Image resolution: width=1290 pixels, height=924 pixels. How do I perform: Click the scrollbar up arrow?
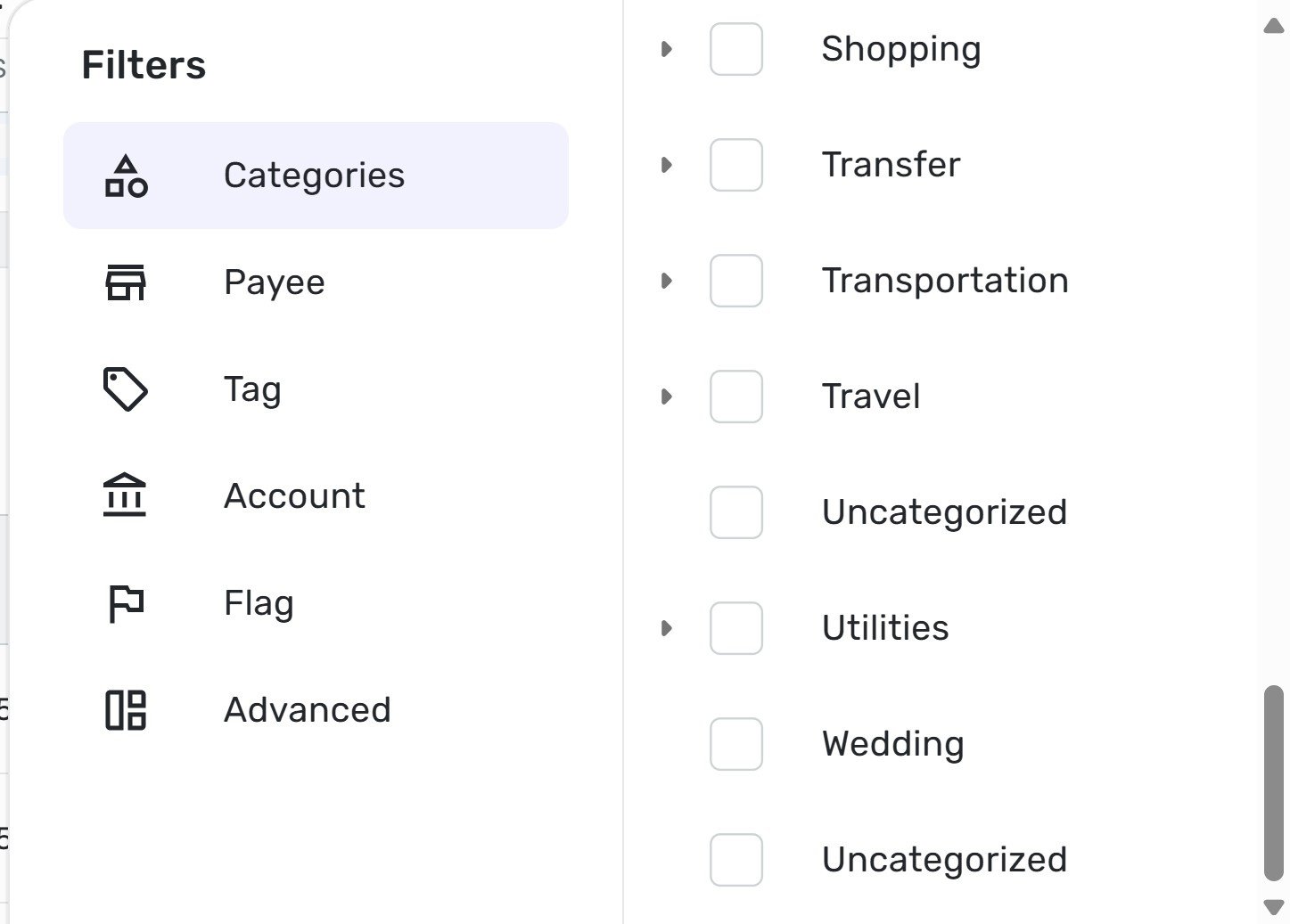pyautogui.click(x=1274, y=26)
